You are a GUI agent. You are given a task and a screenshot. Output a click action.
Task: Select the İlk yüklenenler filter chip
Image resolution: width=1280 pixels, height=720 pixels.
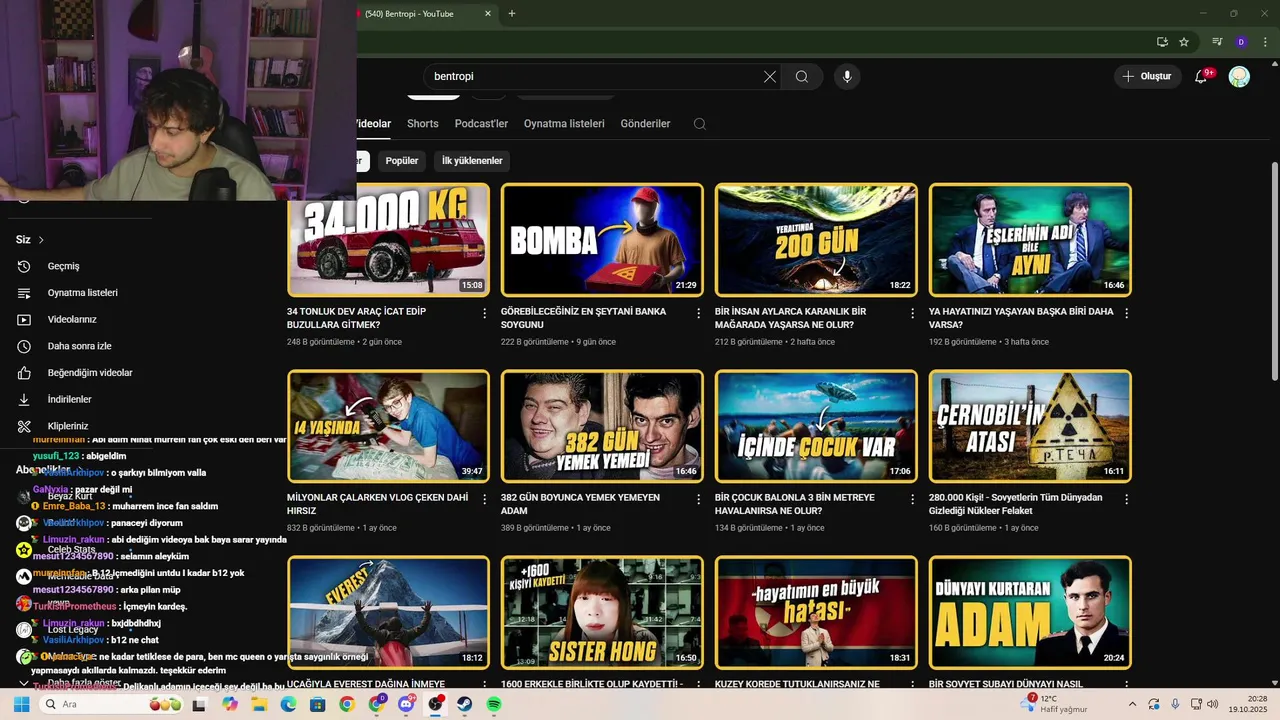(472, 161)
